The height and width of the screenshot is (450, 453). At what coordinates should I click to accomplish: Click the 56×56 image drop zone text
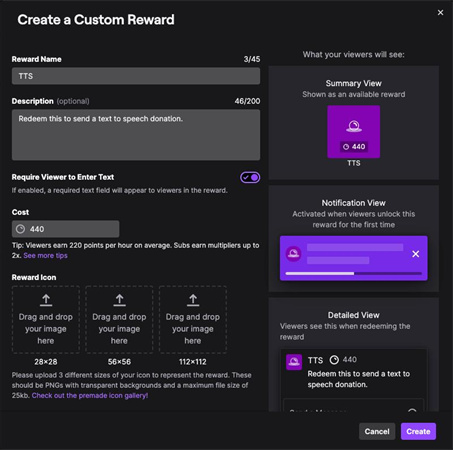[x=119, y=329]
